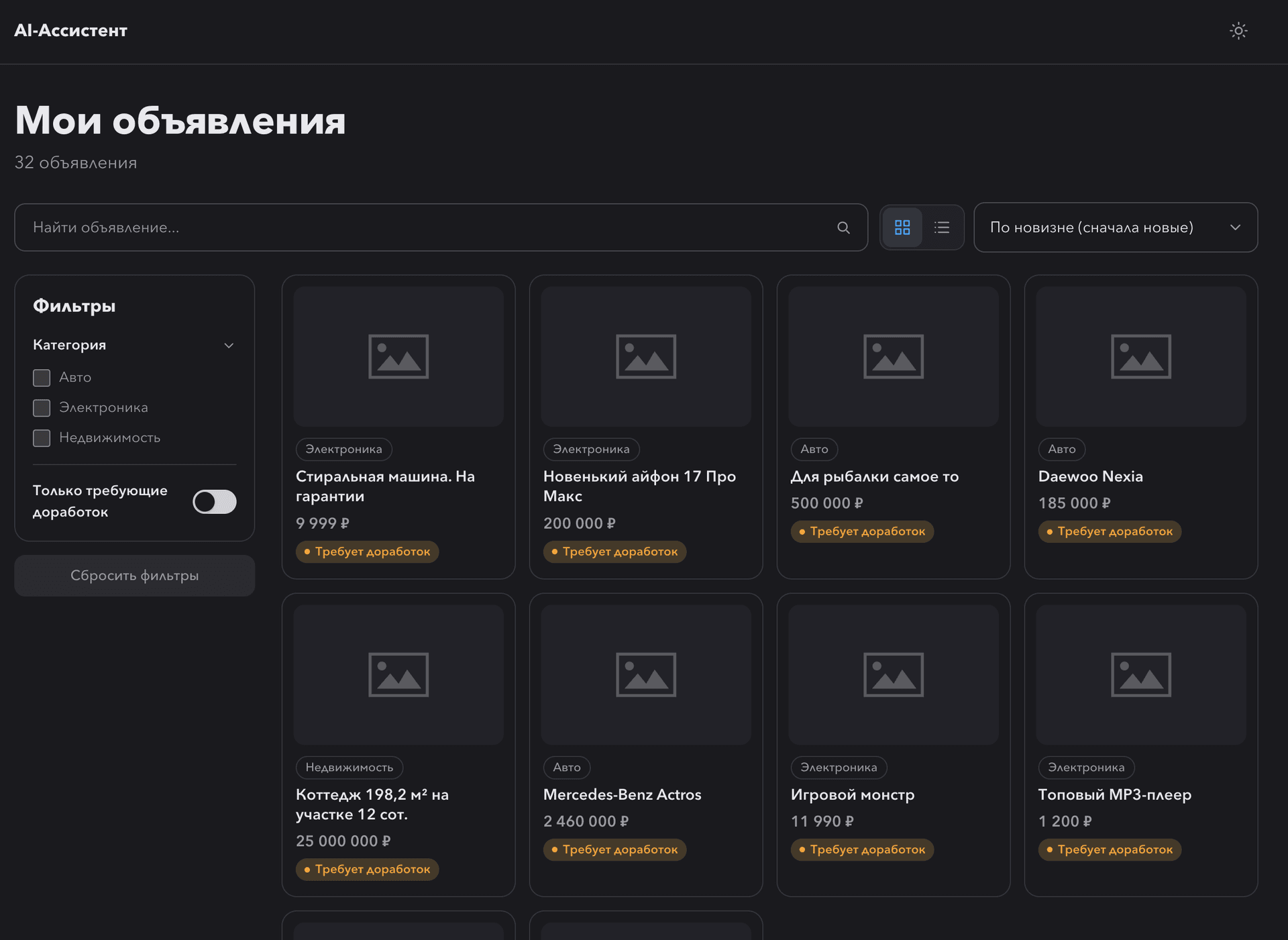Open listing title Стиральная машина. На гарантии
The width and height of the screenshot is (1288, 940).
[385, 486]
